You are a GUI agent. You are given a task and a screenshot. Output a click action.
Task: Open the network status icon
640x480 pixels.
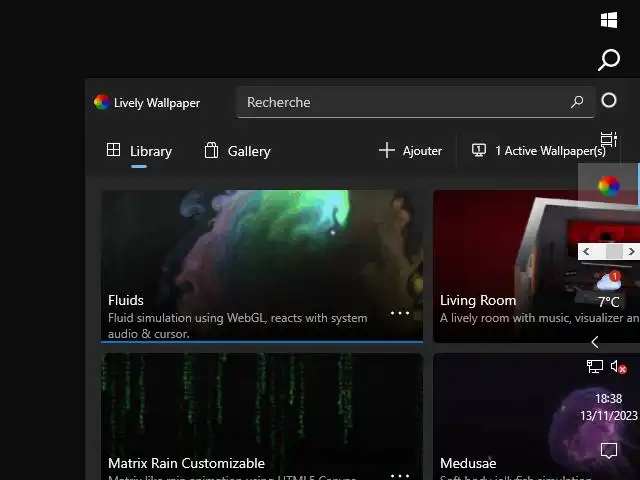[x=595, y=366]
